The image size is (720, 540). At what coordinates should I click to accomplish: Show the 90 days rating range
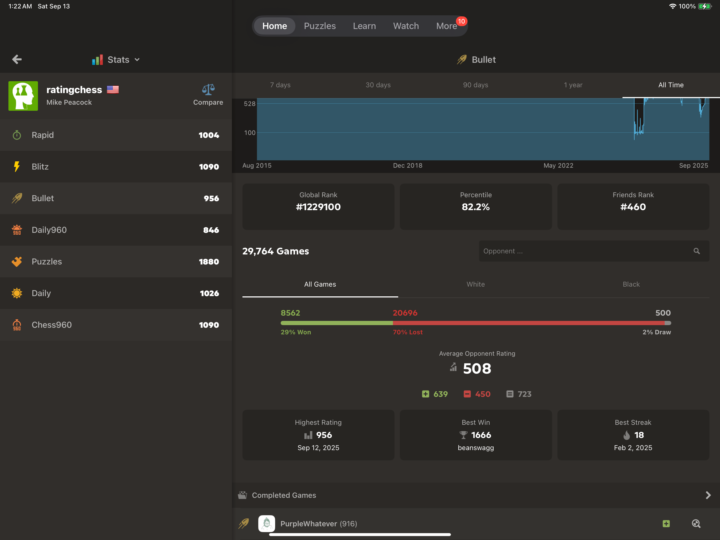[x=475, y=85]
